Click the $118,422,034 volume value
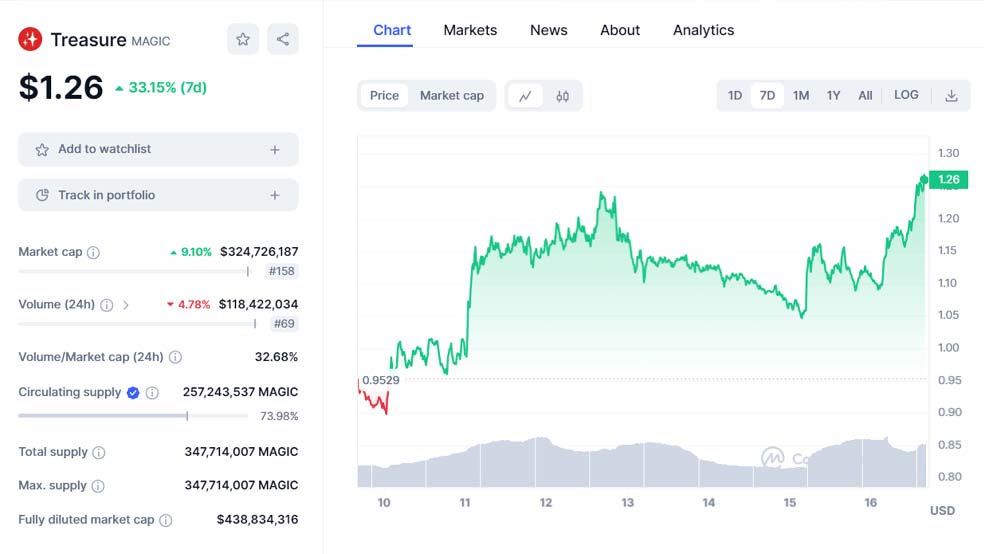Viewport: 984px width, 554px height. pyautogui.click(x=259, y=304)
